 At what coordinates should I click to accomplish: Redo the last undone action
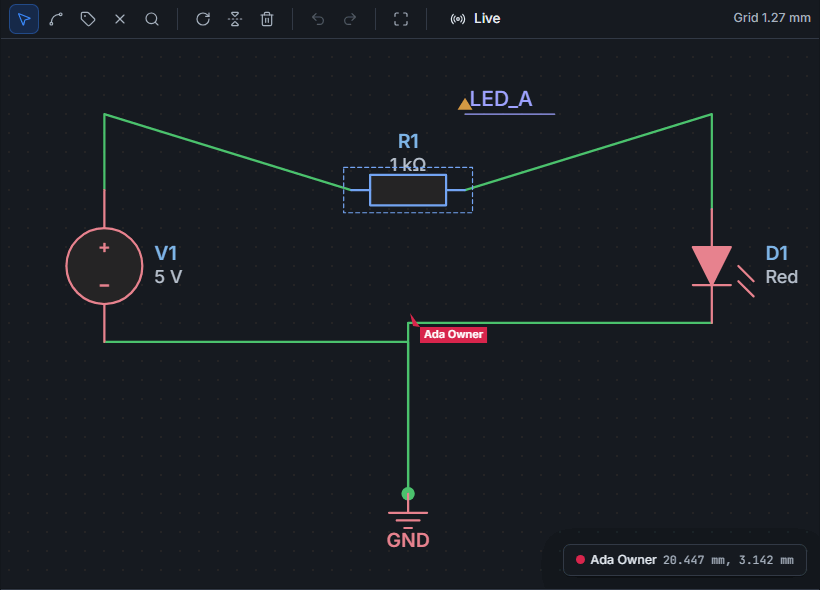click(x=350, y=19)
